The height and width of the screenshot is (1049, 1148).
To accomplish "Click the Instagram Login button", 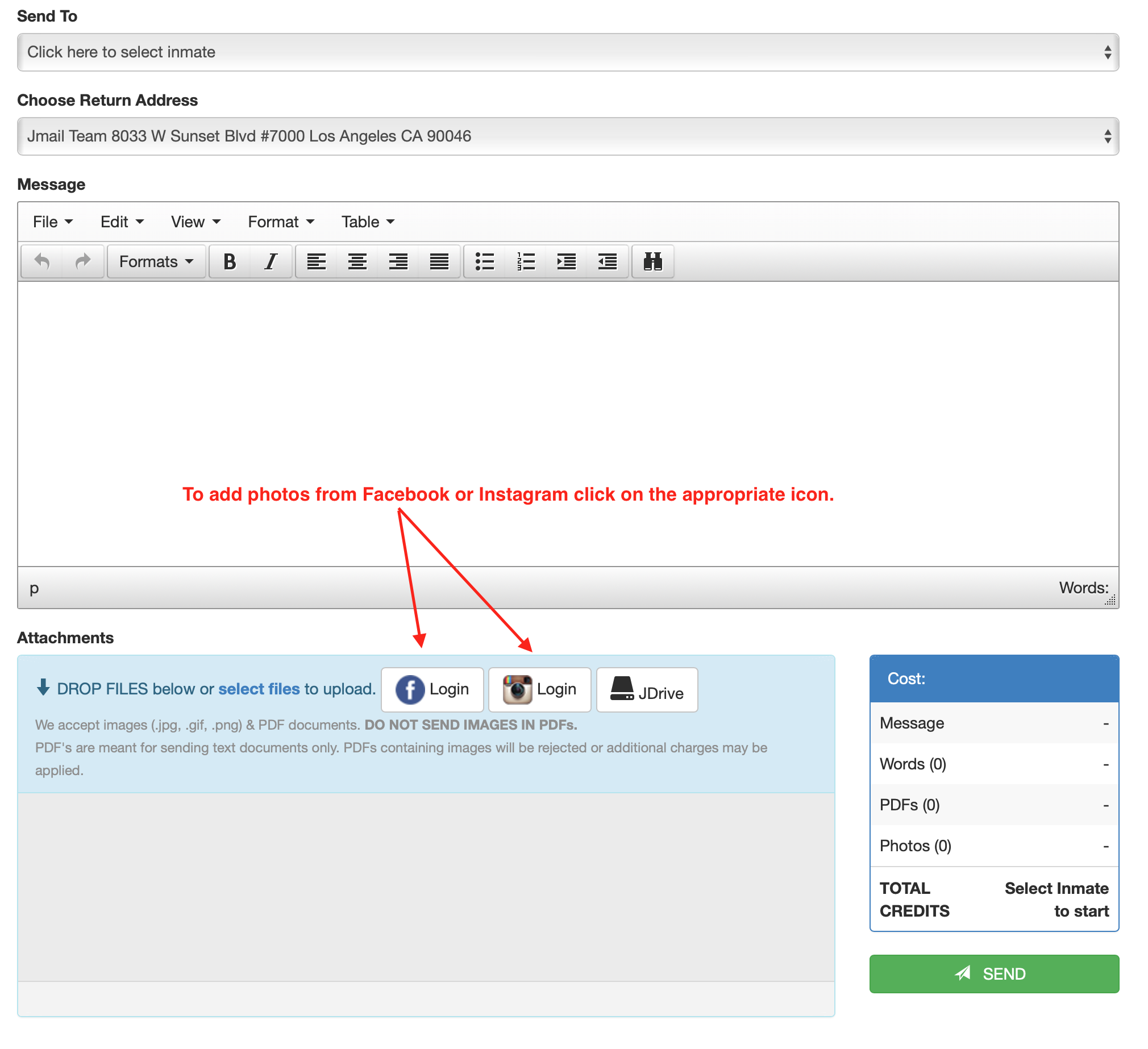I will tap(540, 690).
